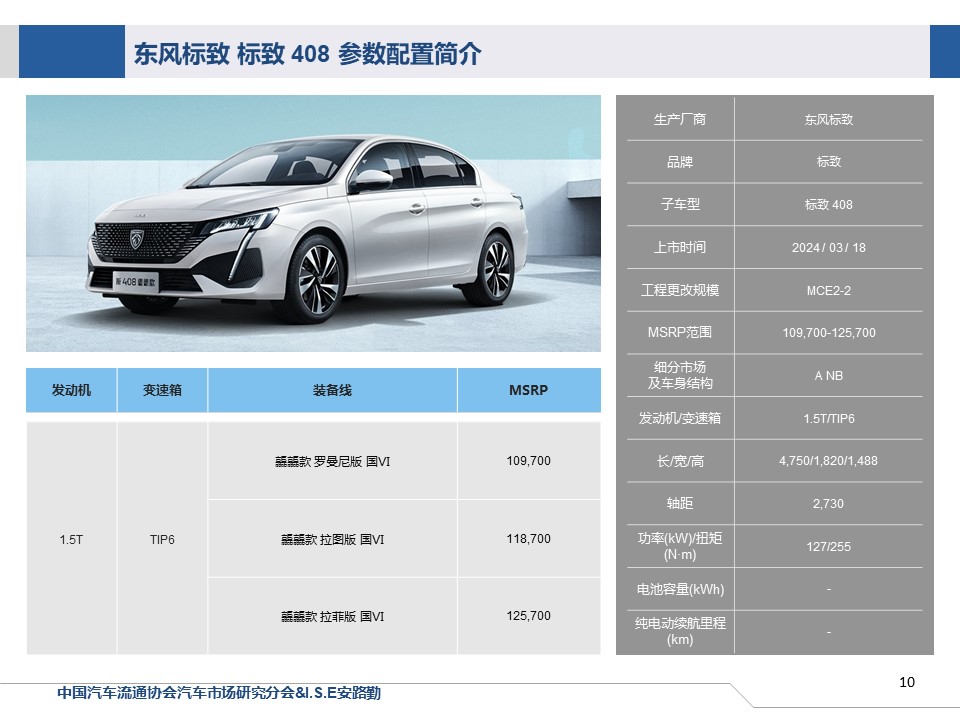This screenshot has width=960, height=720.
Task: Click the slide title "东风标致 标致 408 参数配置简介"
Action: pyautogui.click(x=307, y=54)
